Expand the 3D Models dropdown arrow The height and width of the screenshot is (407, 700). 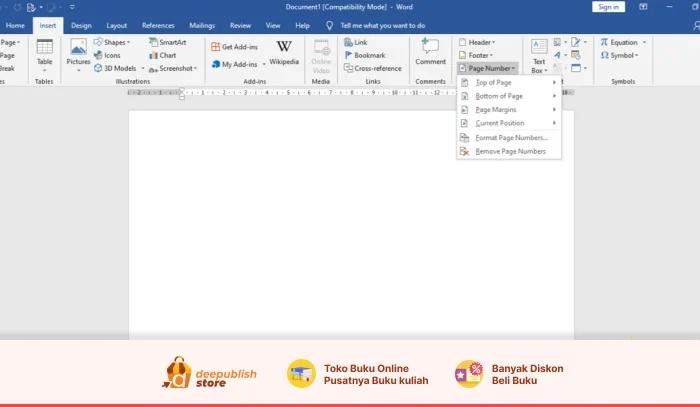pos(143,68)
